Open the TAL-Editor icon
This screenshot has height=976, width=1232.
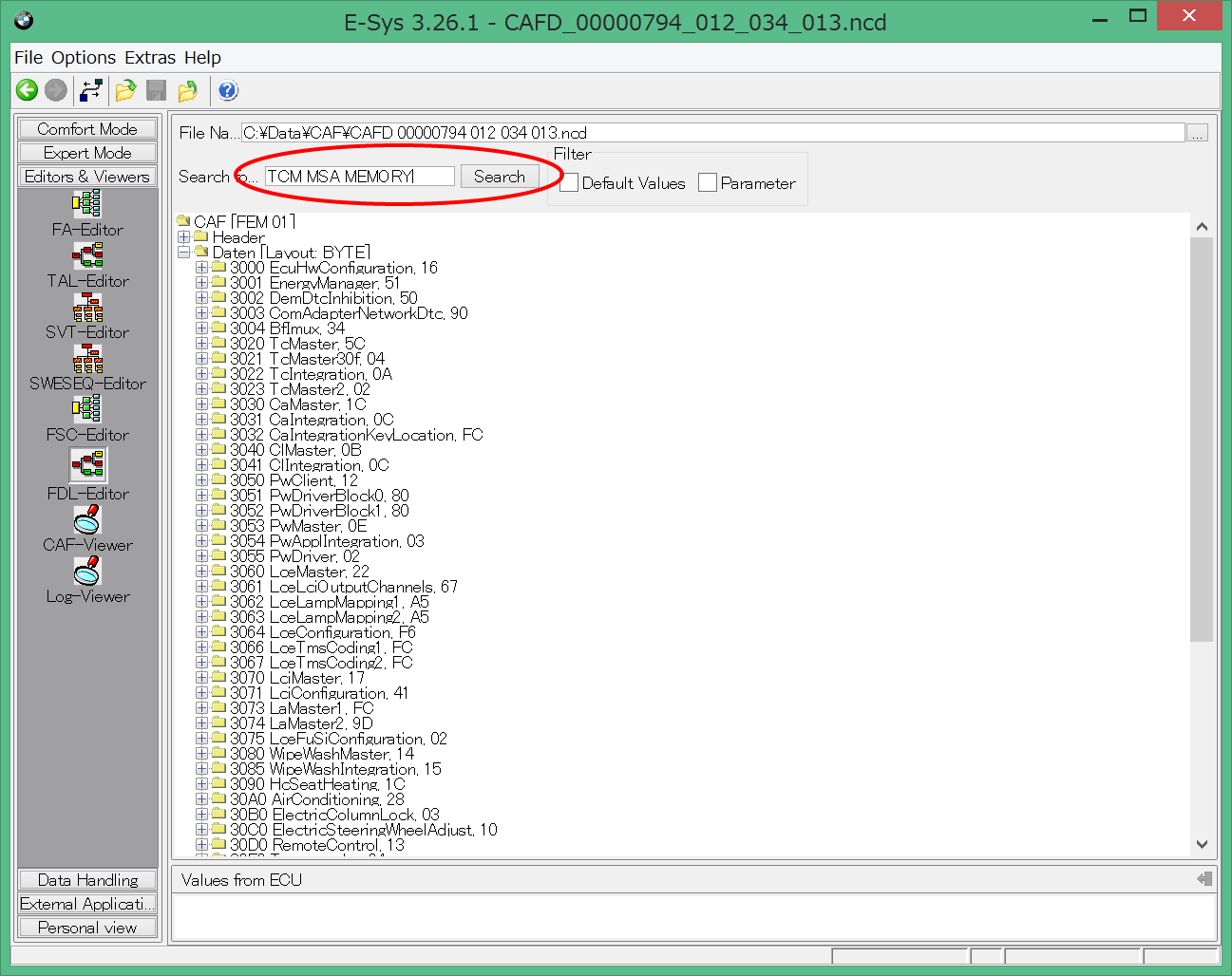click(x=87, y=255)
